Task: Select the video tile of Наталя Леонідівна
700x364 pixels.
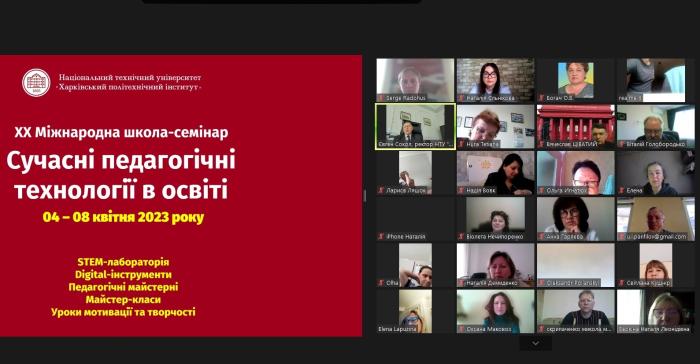Action: 656,312
